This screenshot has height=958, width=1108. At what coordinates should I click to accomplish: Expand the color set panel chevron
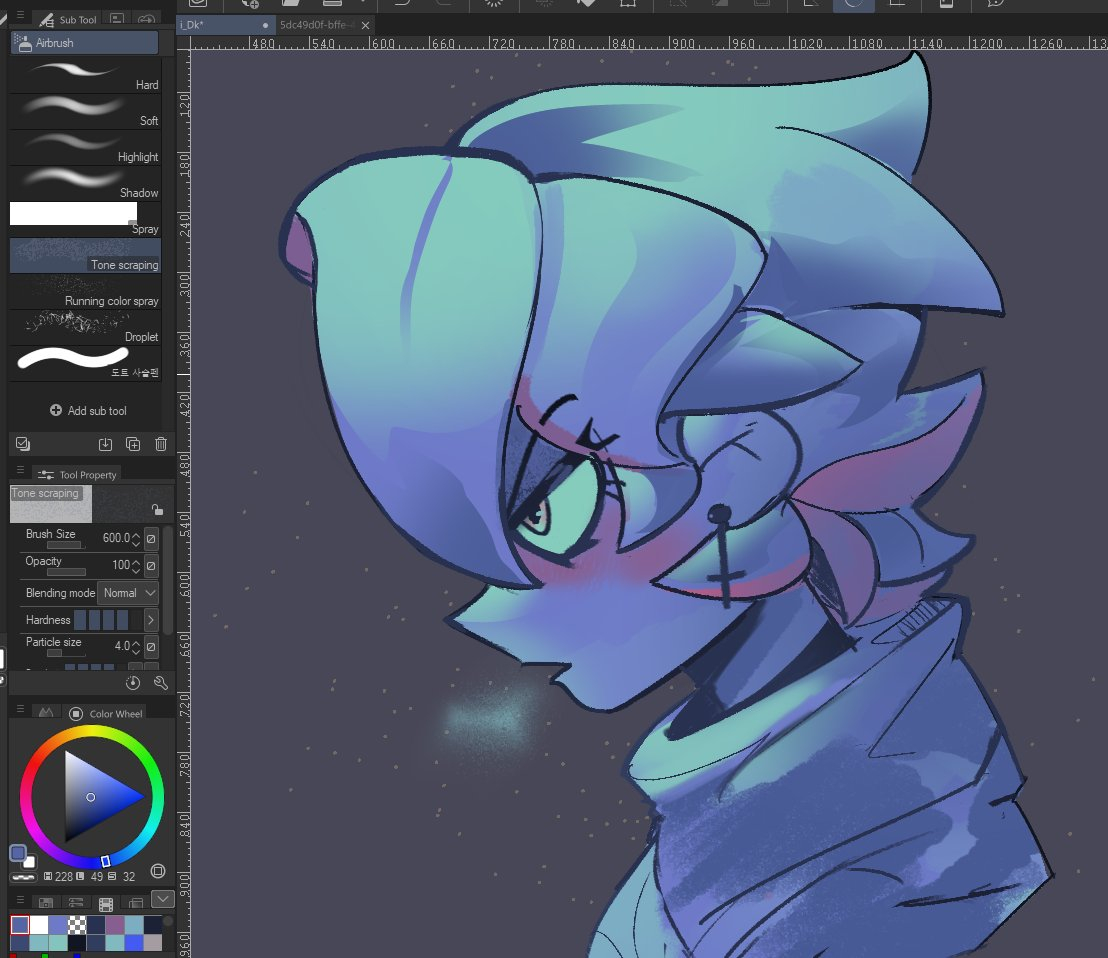coord(163,898)
